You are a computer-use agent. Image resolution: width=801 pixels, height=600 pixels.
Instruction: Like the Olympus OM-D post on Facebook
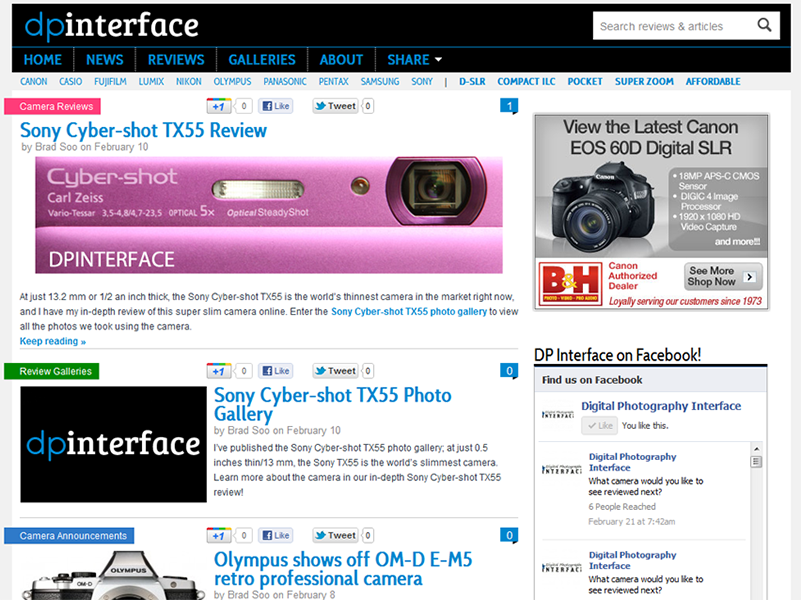coord(276,535)
